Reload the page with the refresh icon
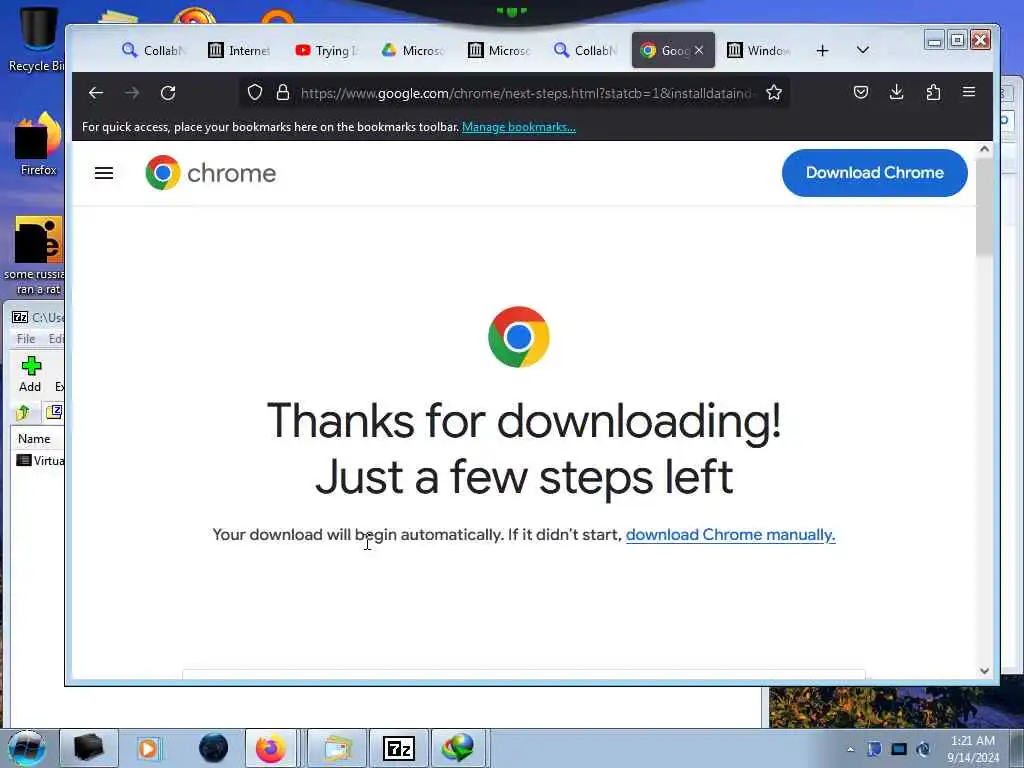The width and height of the screenshot is (1024, 768). click(x=168, y=93)
